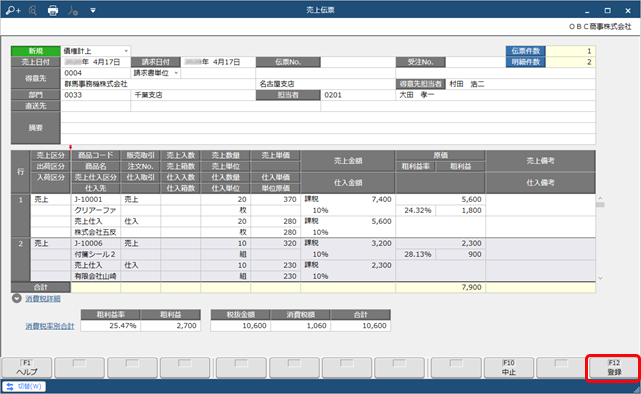
Task: Click the gross profit cell 900
Action: 461,254
